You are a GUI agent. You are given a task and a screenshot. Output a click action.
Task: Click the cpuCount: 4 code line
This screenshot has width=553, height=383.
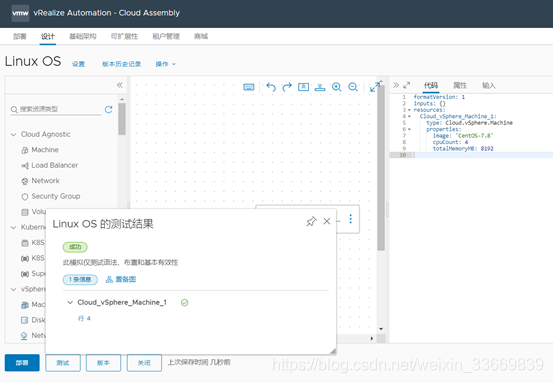pyautogui.click(x=450, y=142)
